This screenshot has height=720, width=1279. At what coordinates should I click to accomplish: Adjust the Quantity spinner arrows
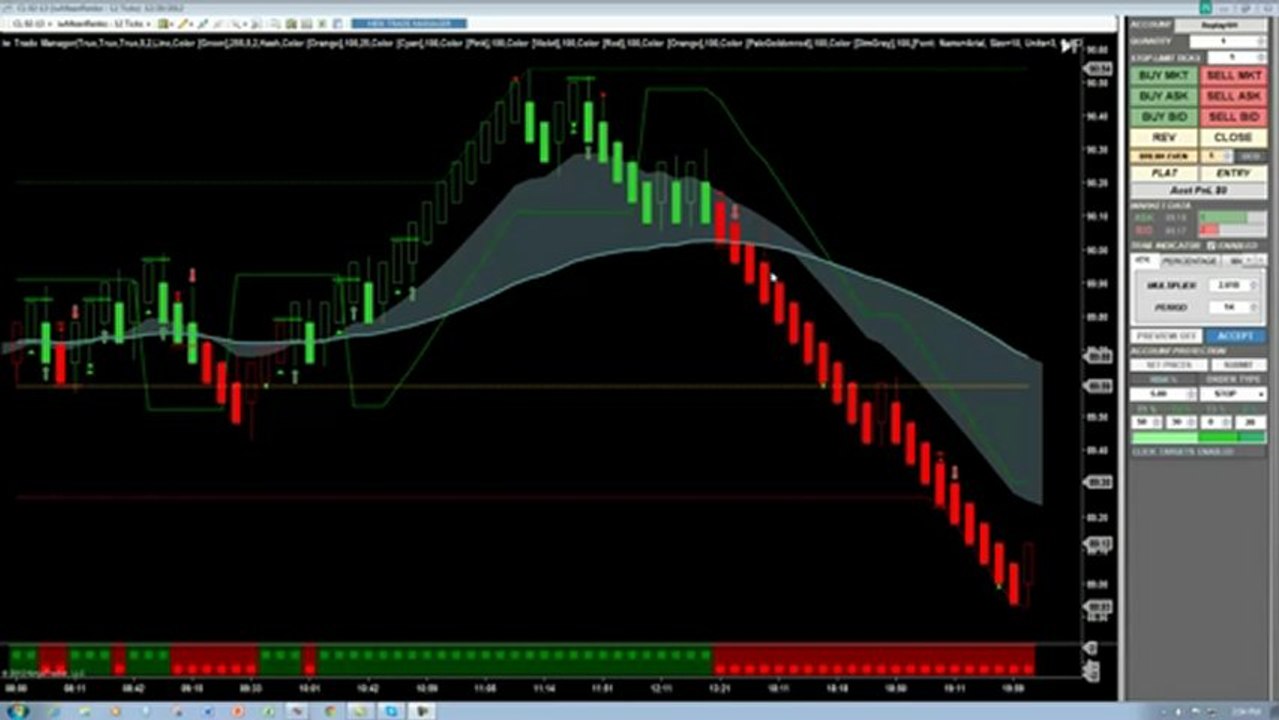tap(1260, 41)
